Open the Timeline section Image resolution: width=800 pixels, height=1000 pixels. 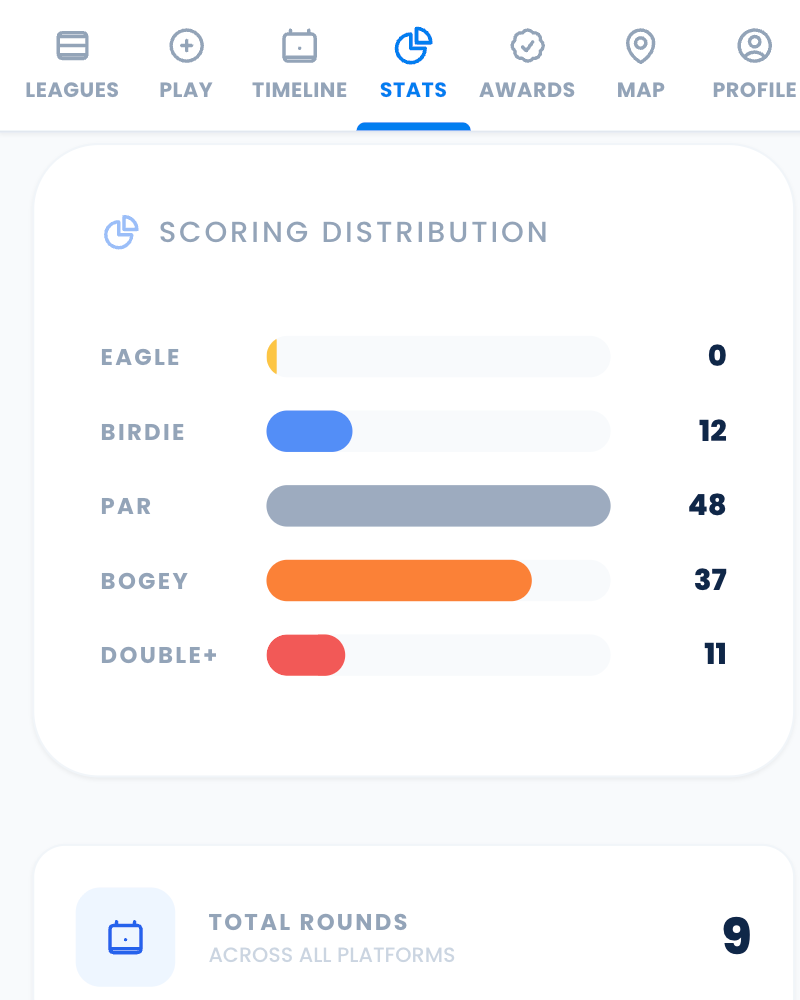299,90
